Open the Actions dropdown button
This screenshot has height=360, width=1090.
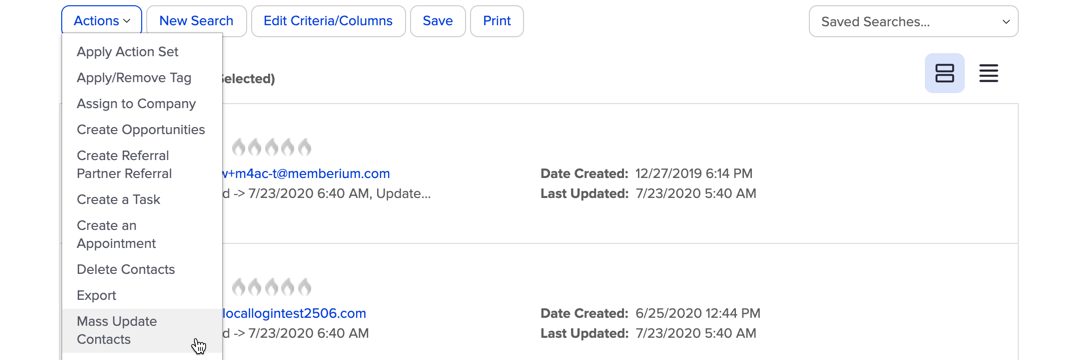pos(101,21)
